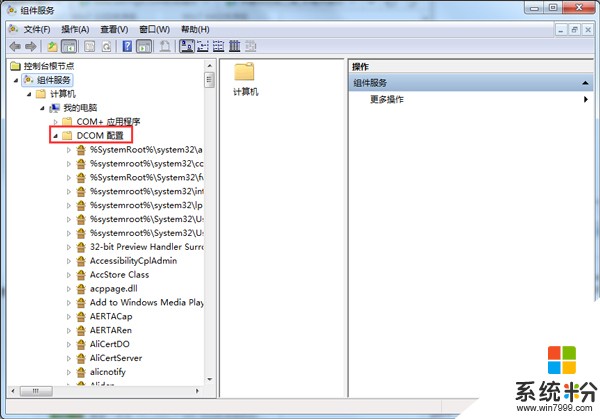Switch to small icons view in toolbar
Viewport: 600px width, 419px height.
tap(203, 47)
